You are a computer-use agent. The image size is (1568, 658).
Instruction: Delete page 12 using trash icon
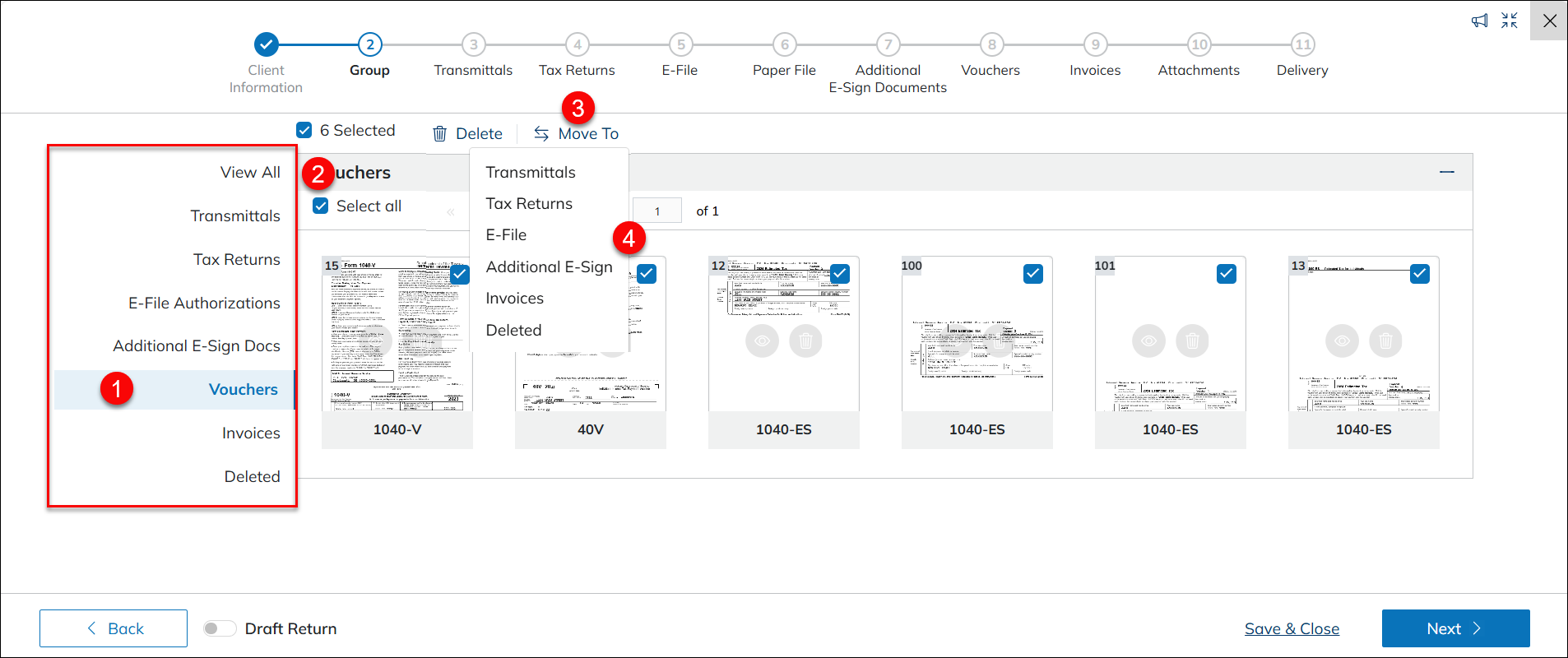pyautogui.click(x=805, y=341)
